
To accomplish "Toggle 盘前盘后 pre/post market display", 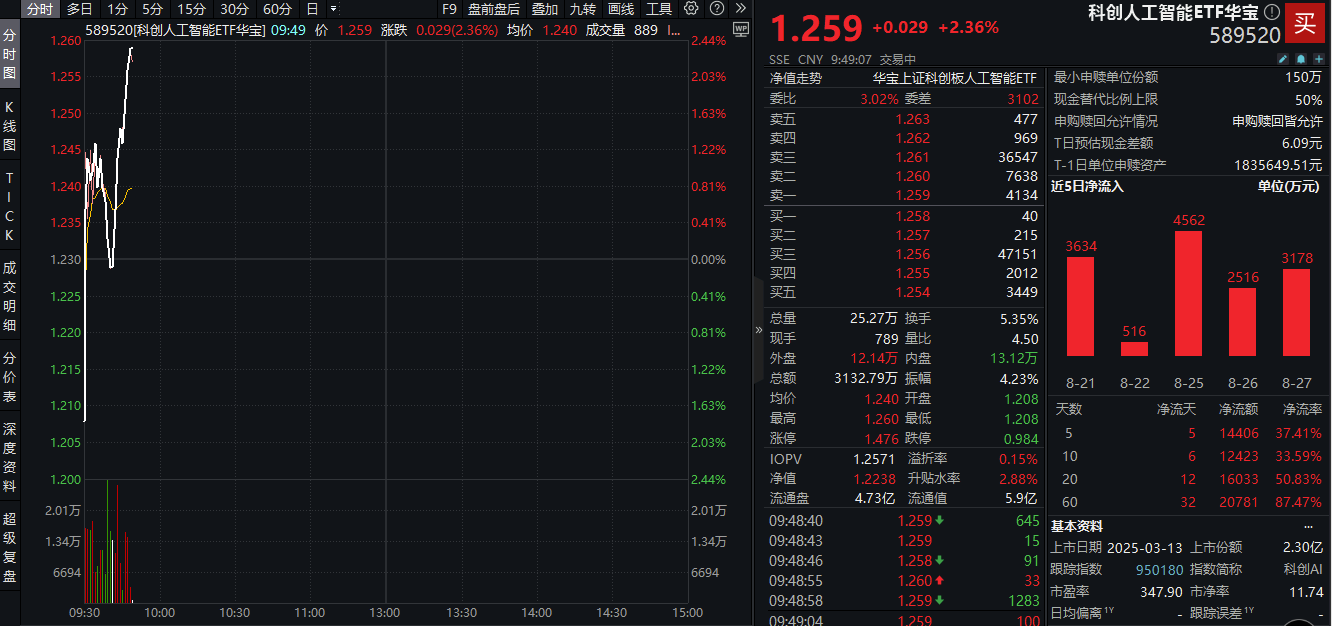I will click(x=494, y=9).
